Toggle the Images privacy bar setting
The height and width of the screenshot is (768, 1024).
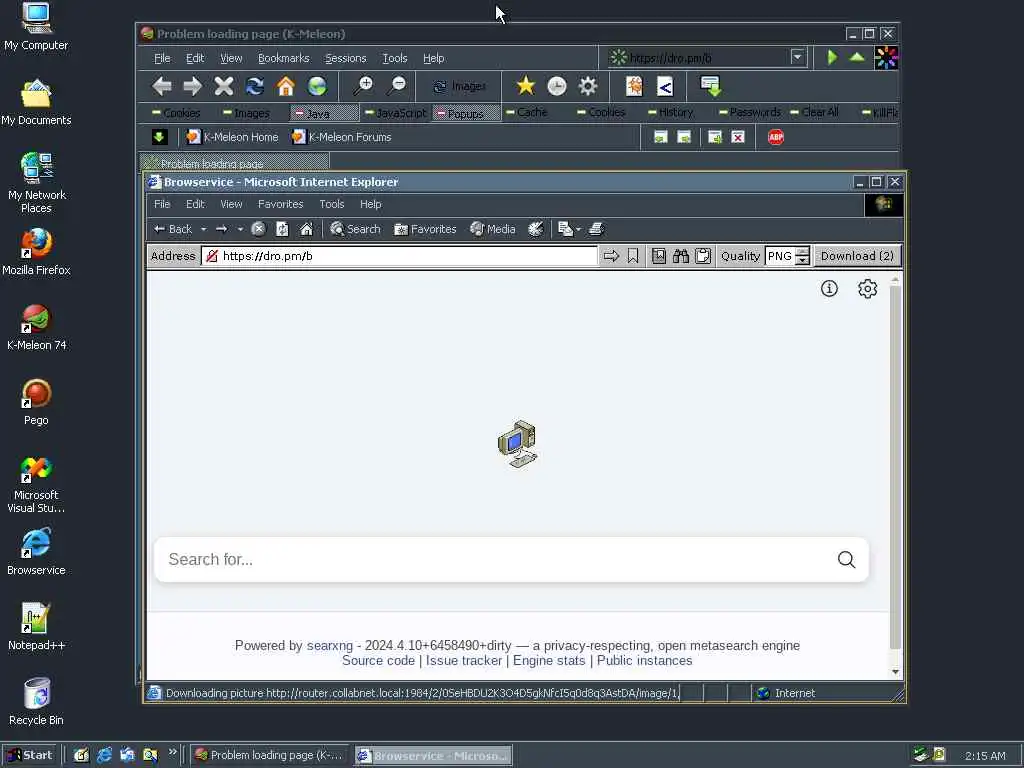tap(246, 113)
